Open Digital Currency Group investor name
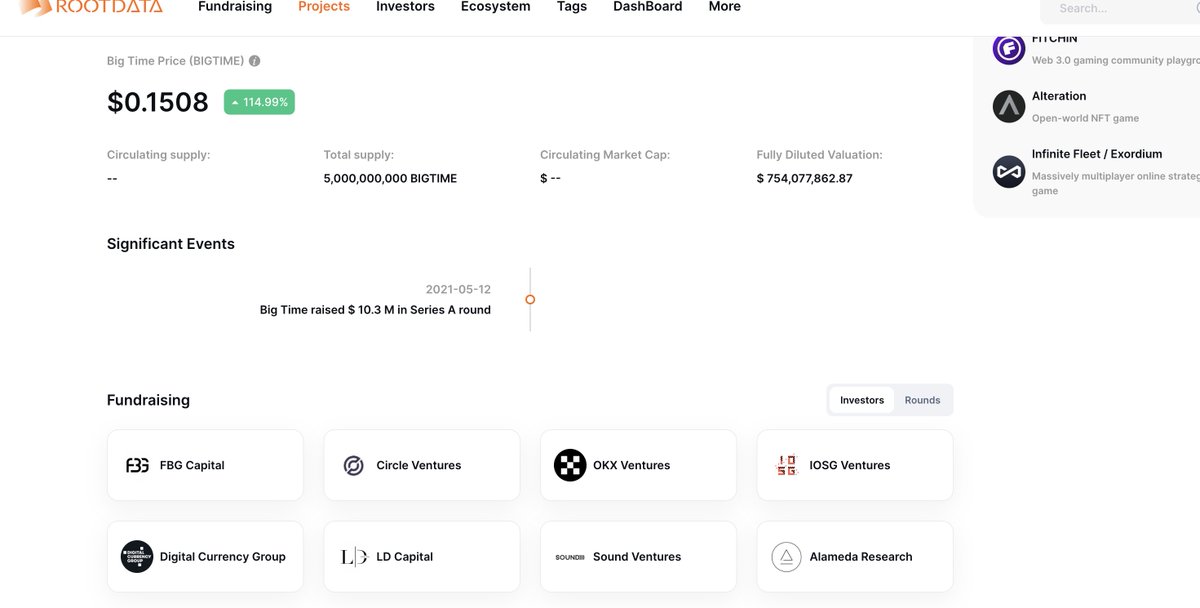1200x608 pixels. pos(223,556)
